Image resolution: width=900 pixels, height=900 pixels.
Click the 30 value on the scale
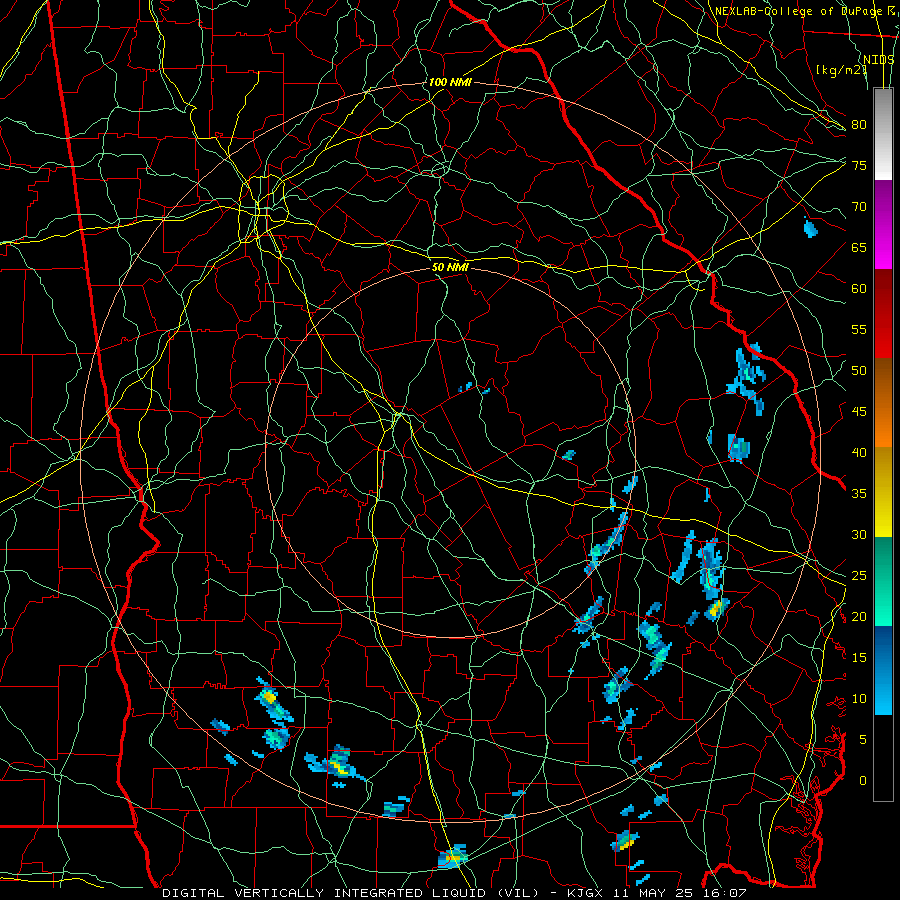(859, 534)
